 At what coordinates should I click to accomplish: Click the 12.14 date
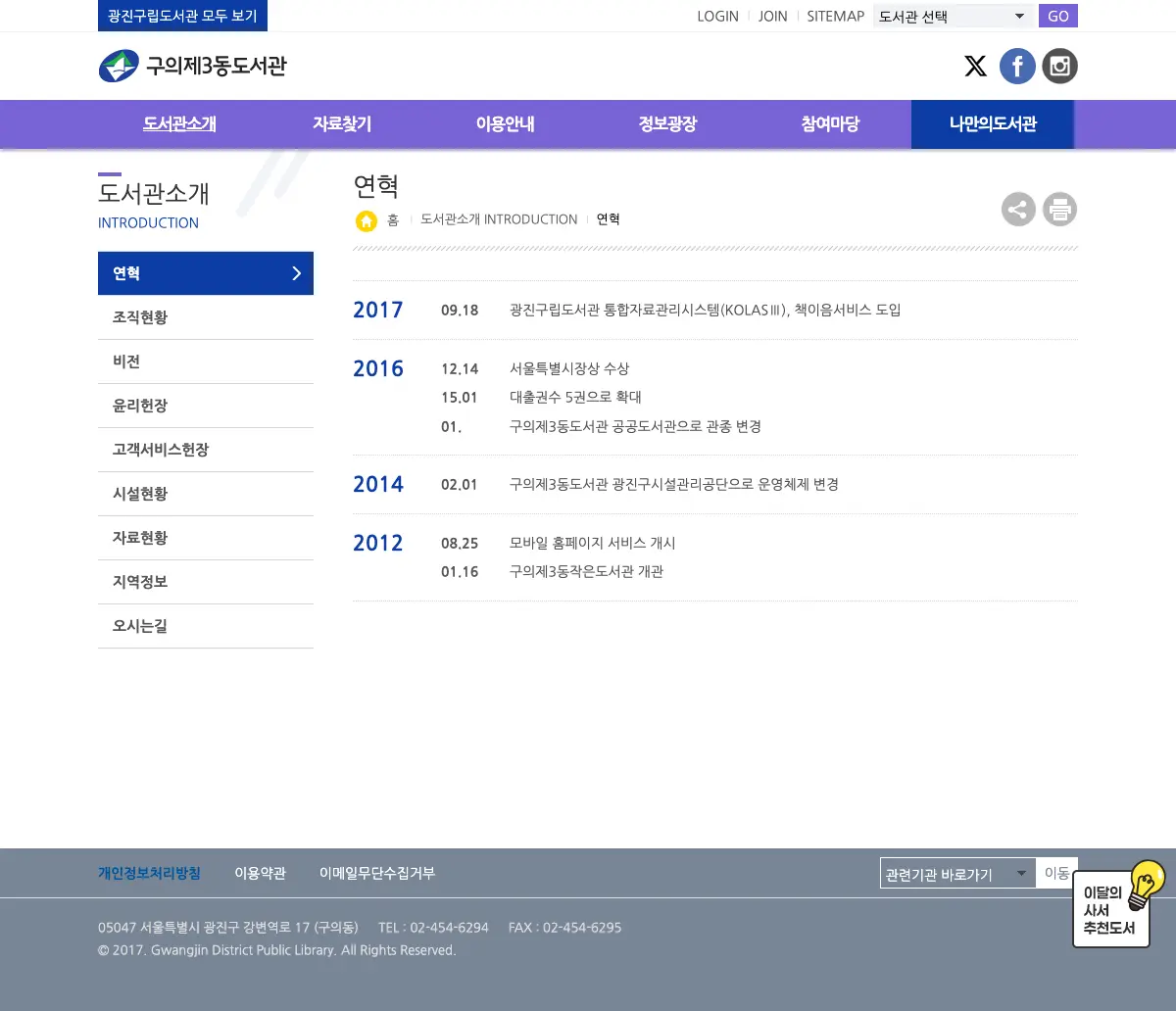460,369
